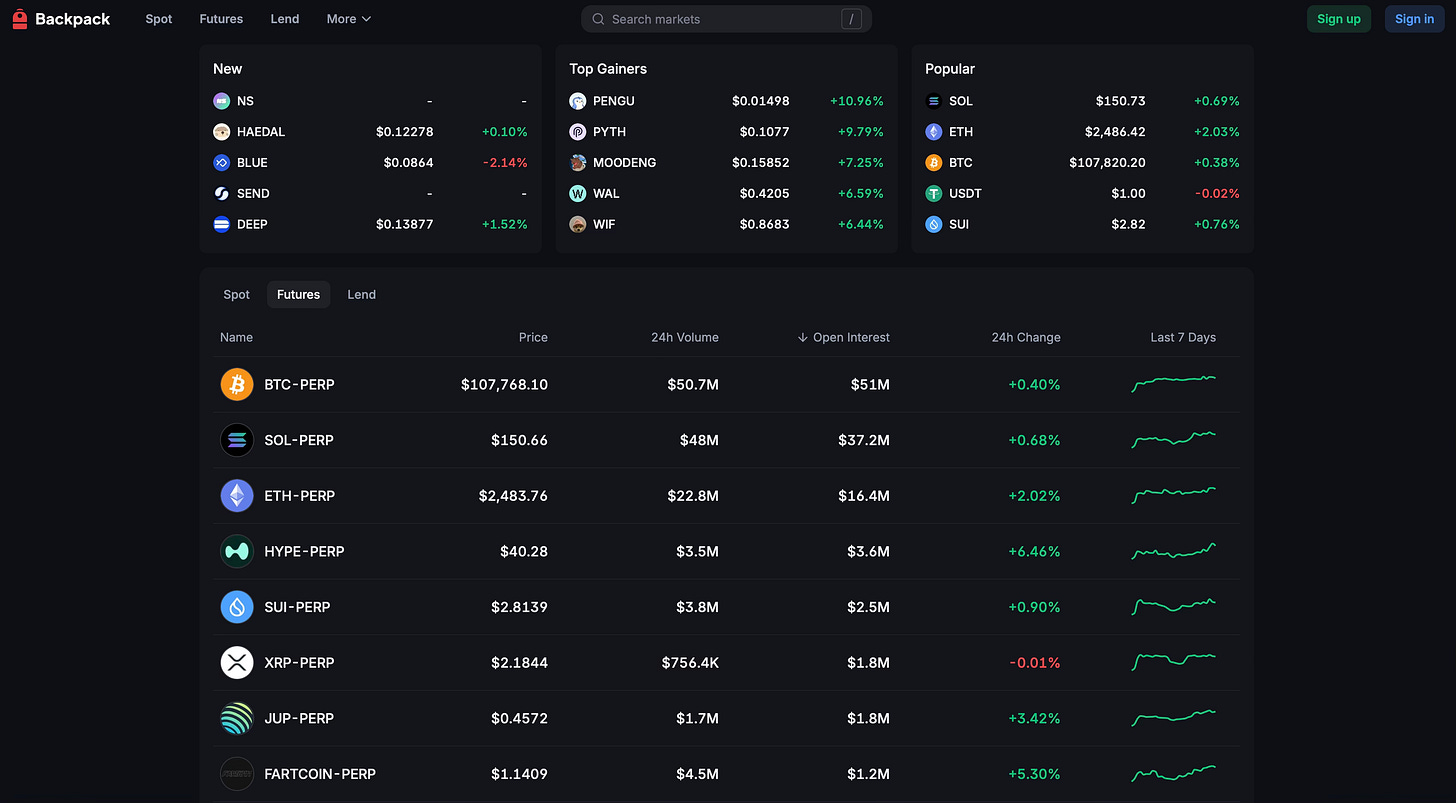The width and height of the screenshot is (1456, 803).
Task: Sort by Name column header
Action: pyautogui.click(x=236, y=338)
